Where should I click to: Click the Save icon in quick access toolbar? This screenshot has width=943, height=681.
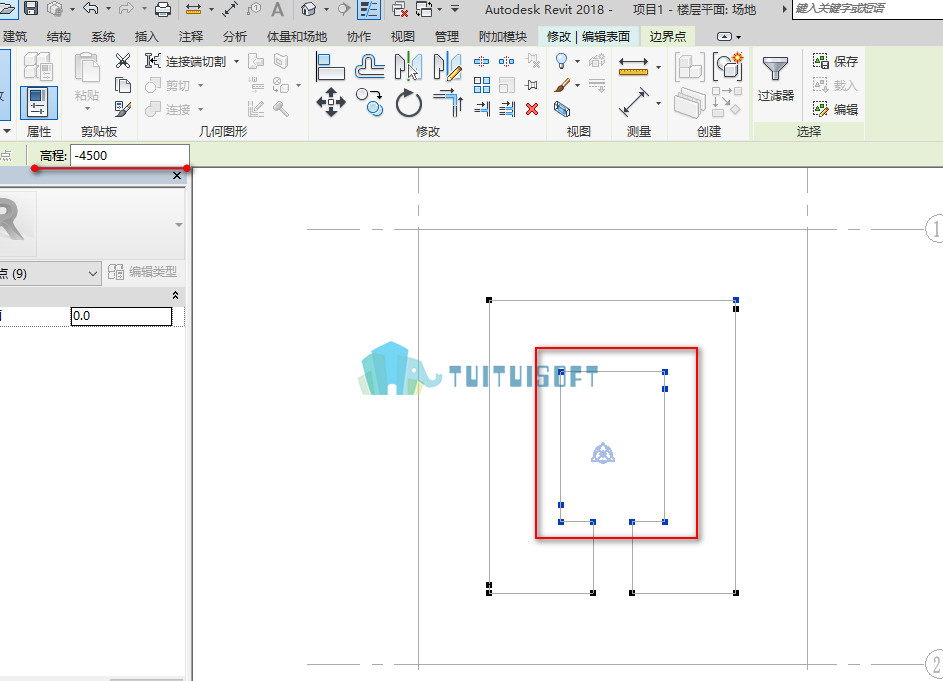click(31, 8)
